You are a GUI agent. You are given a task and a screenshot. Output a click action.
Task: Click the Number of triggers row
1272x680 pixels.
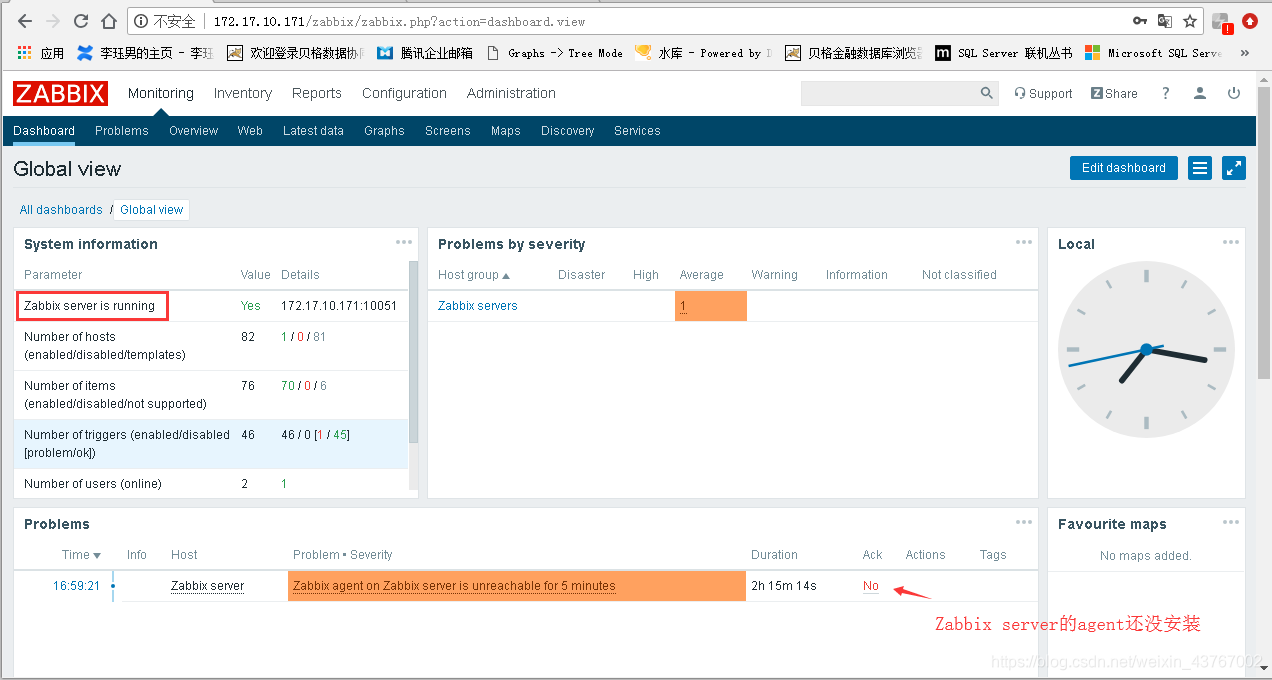pyautogui.click(x=211, y=444)
